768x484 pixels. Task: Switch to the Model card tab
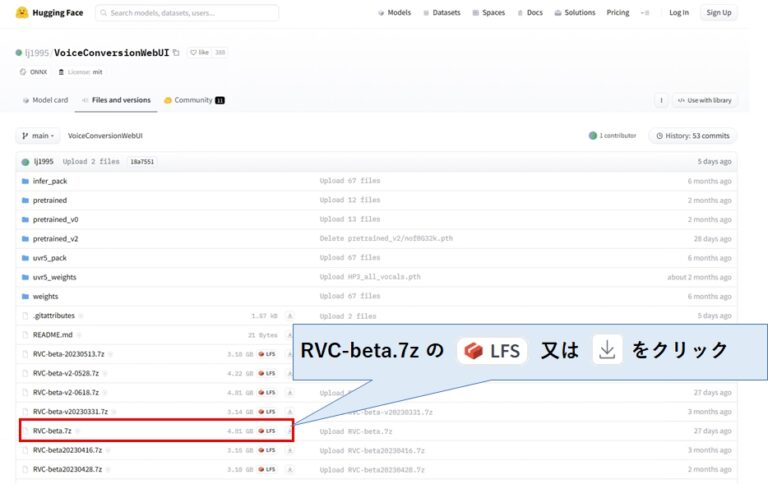45,100
